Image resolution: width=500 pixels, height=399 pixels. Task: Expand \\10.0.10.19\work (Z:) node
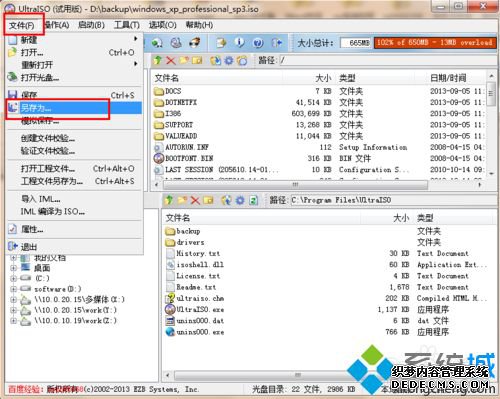13,321
